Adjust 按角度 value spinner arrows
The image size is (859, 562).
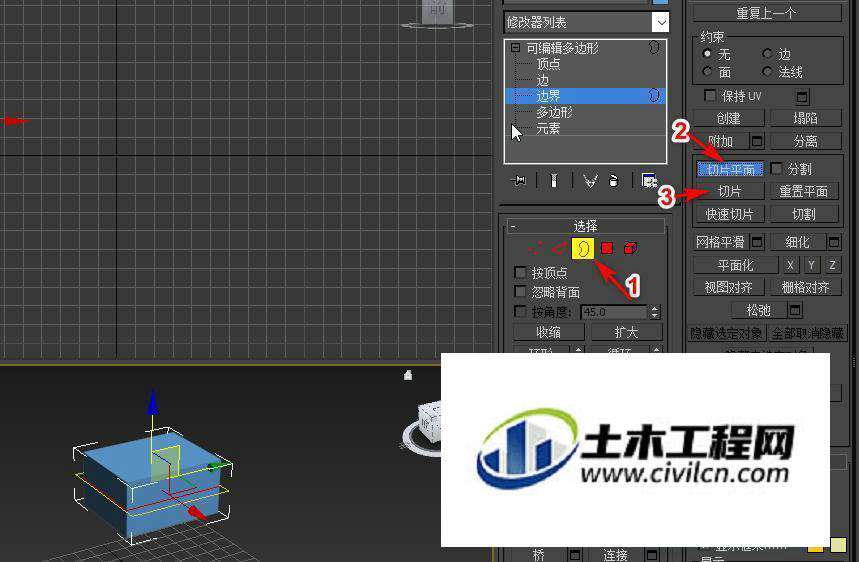655,312
